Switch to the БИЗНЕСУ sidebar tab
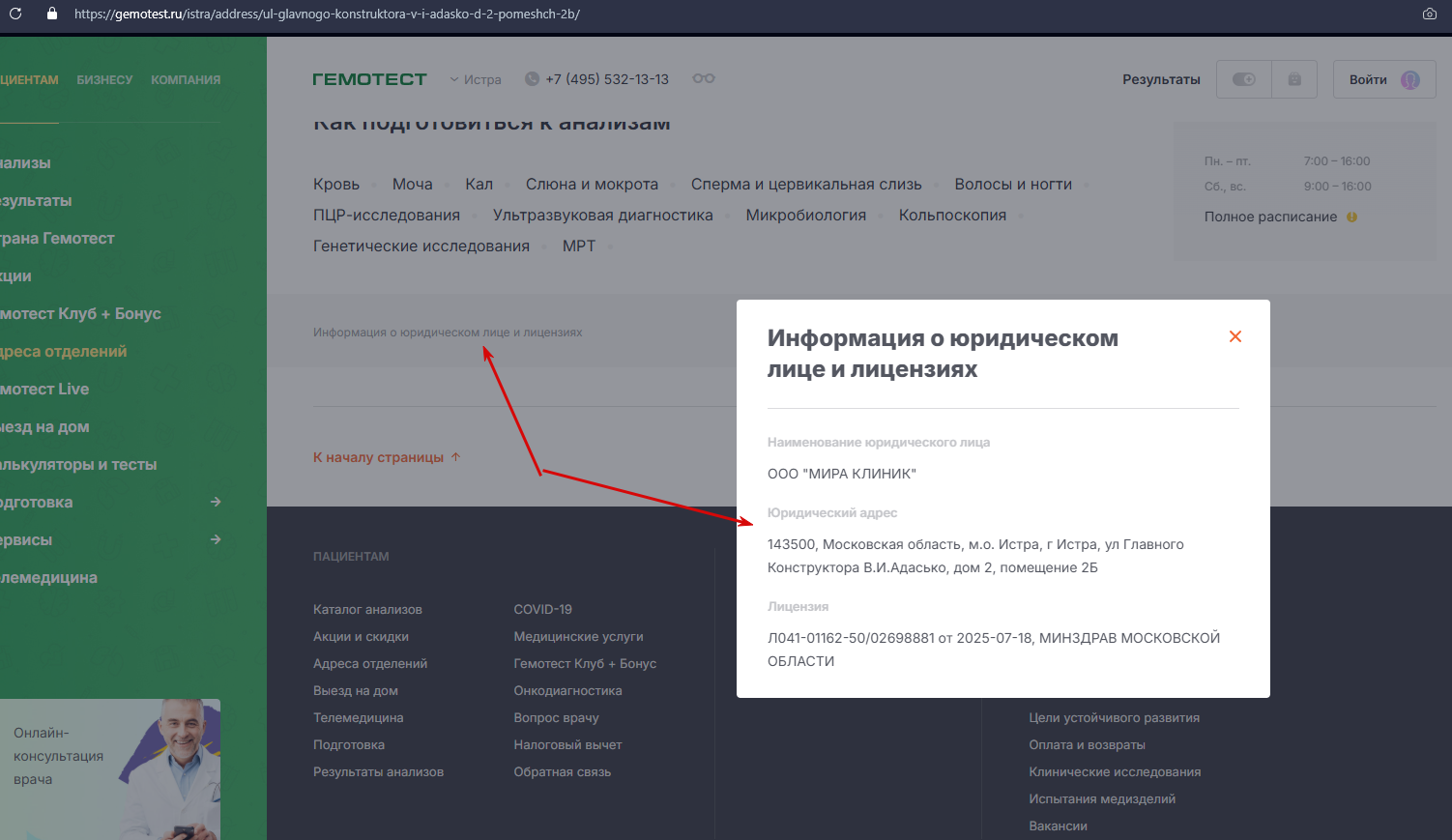Viewport: 1452px width, 840px height. click(104, 80)
